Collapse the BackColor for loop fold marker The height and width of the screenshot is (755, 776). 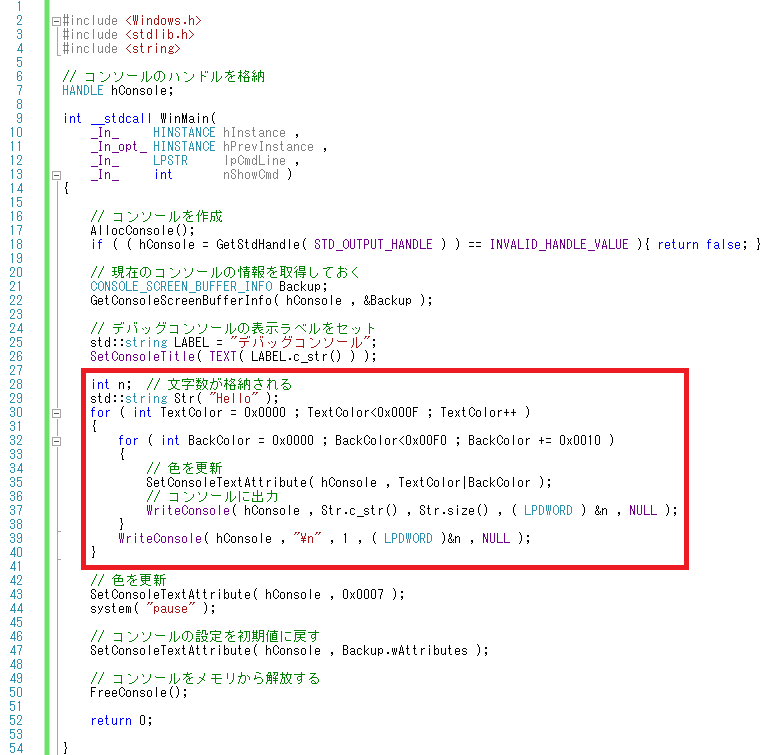point(56,441)
